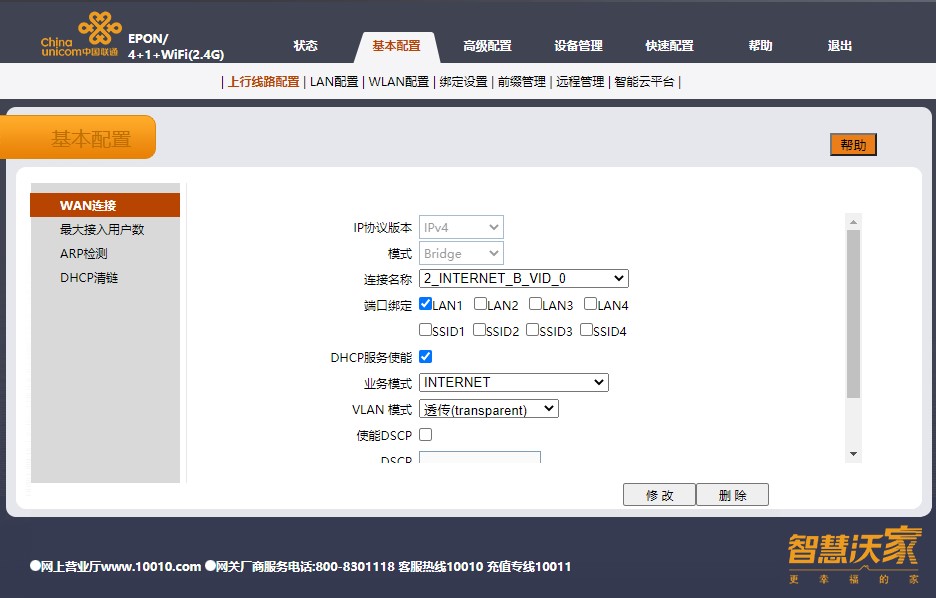Open the WLAN配置 submenu link
936x598 pixels.
pyautogui.click(x=398, y=82)
